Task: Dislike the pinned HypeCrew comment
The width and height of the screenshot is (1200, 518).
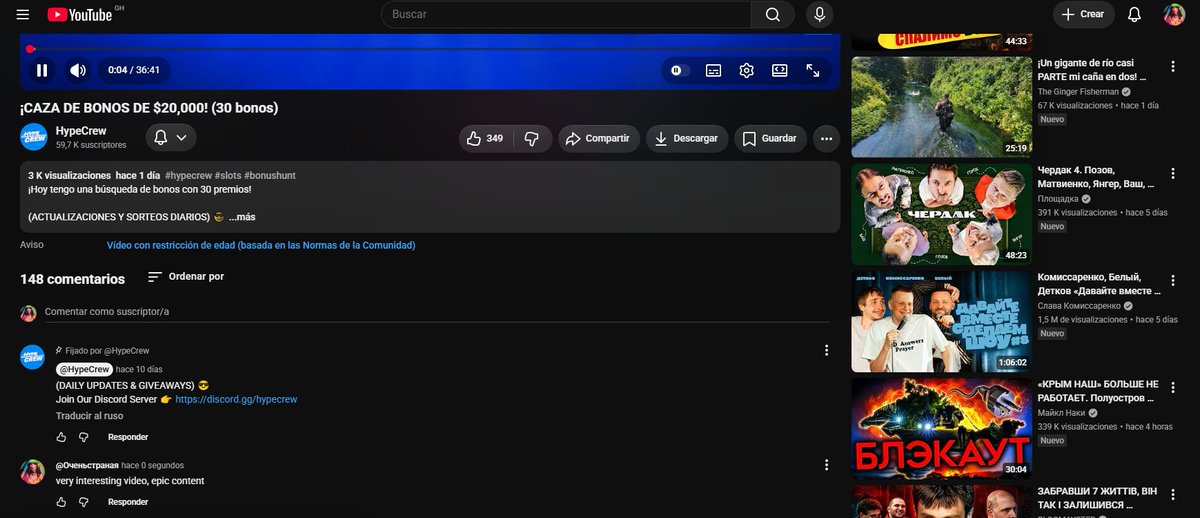Action: tap(84, 437)
